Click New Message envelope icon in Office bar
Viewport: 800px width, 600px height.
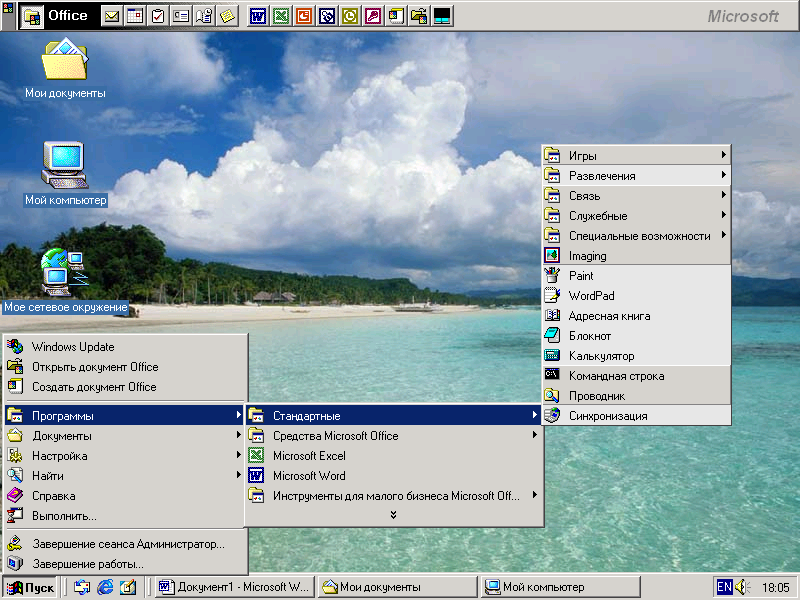click(111, 16)
